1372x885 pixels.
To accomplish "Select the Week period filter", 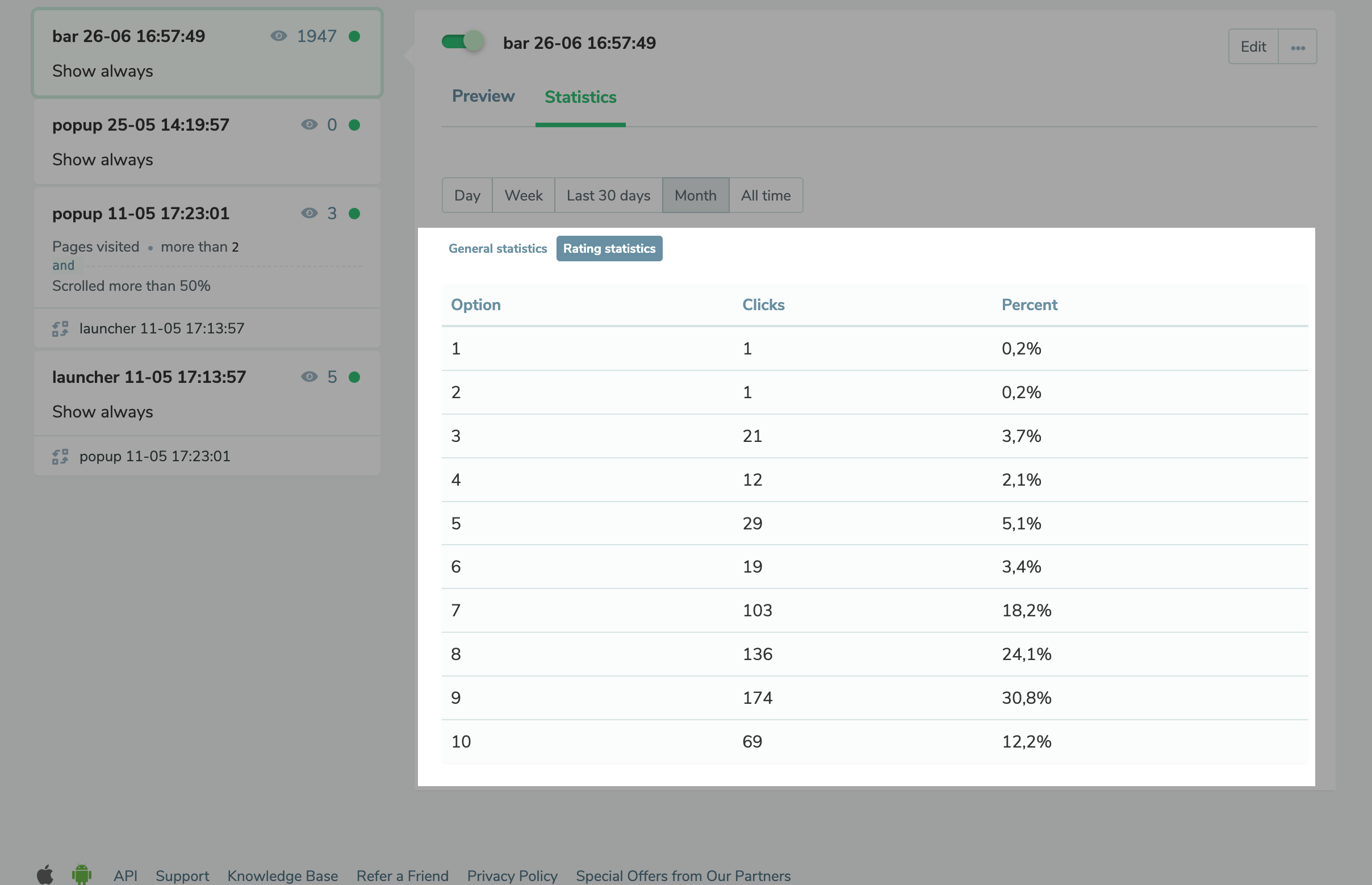I will click(524, 195).
